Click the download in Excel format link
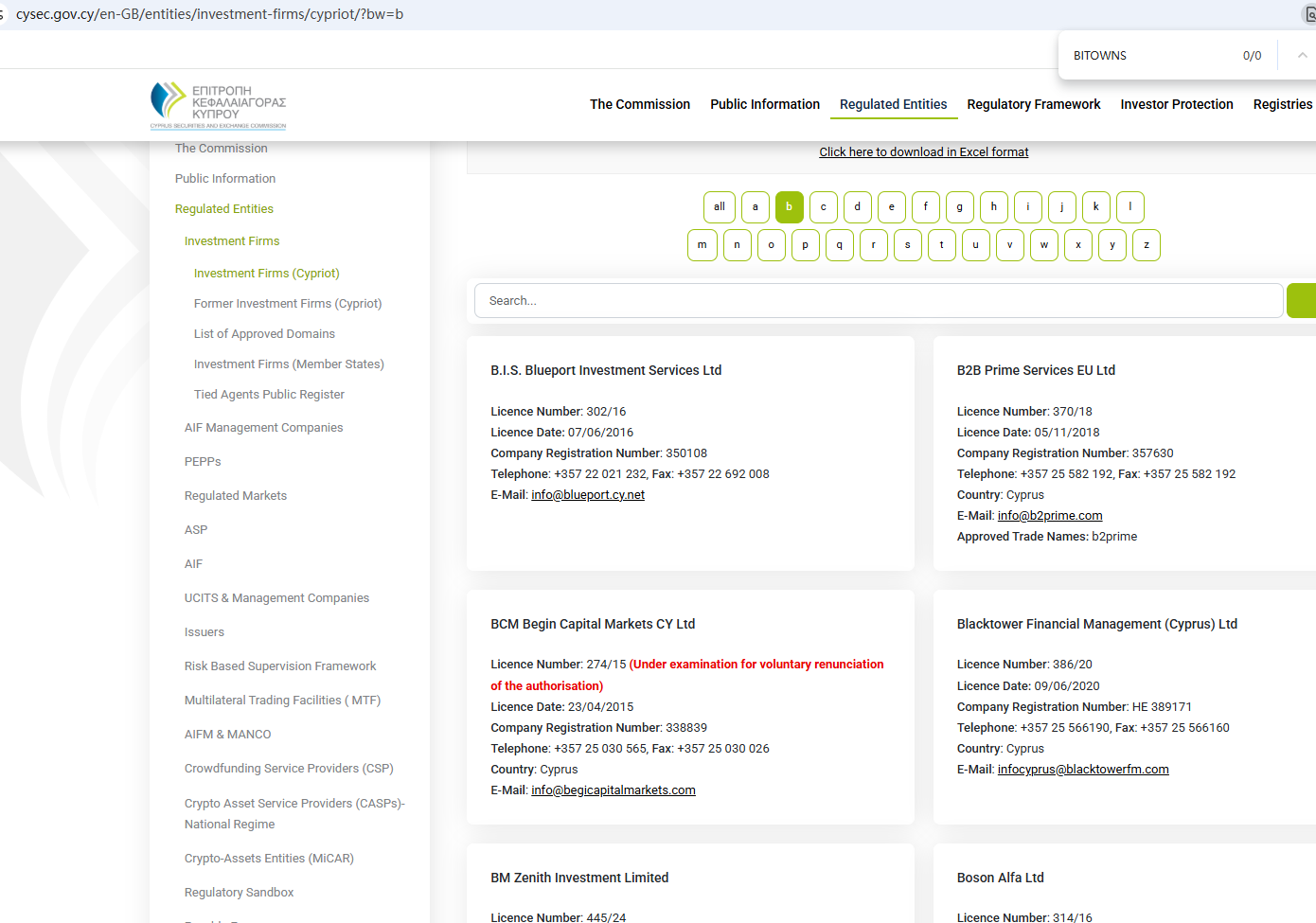Viewport: 1316px width, 923px height. point(923,152)
